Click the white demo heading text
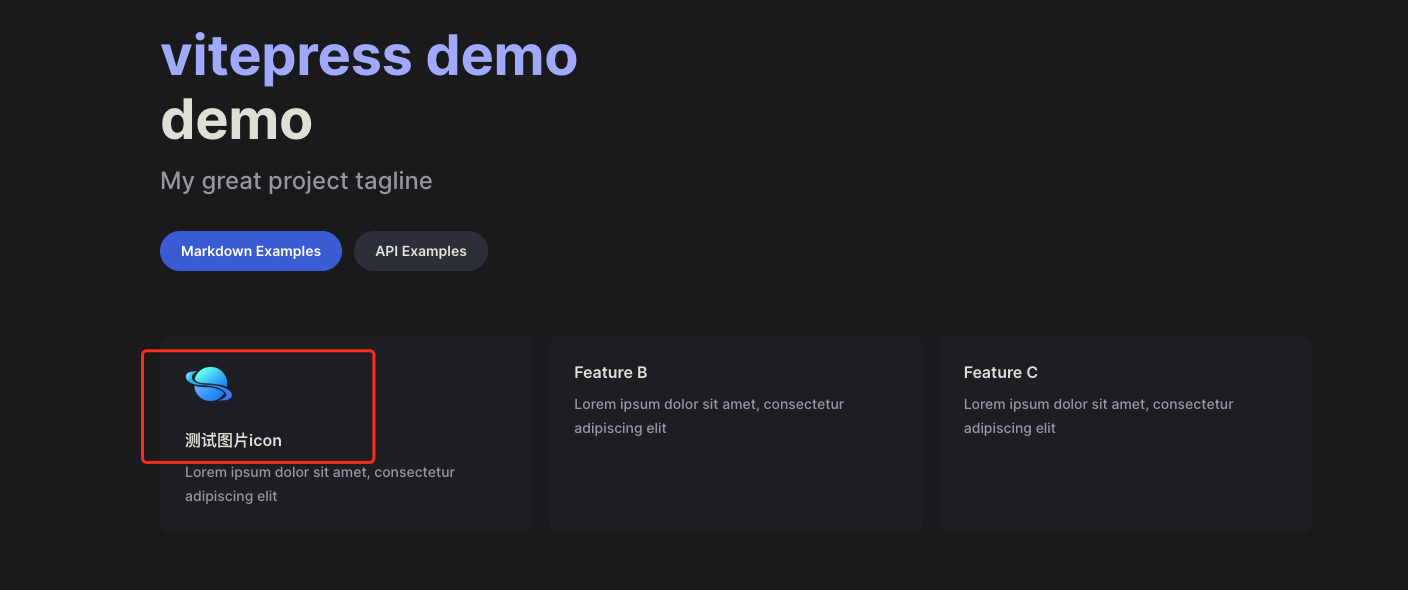The height and width of the screenshot is (590, 1408). pyautogui.click(x=236, y=120)
